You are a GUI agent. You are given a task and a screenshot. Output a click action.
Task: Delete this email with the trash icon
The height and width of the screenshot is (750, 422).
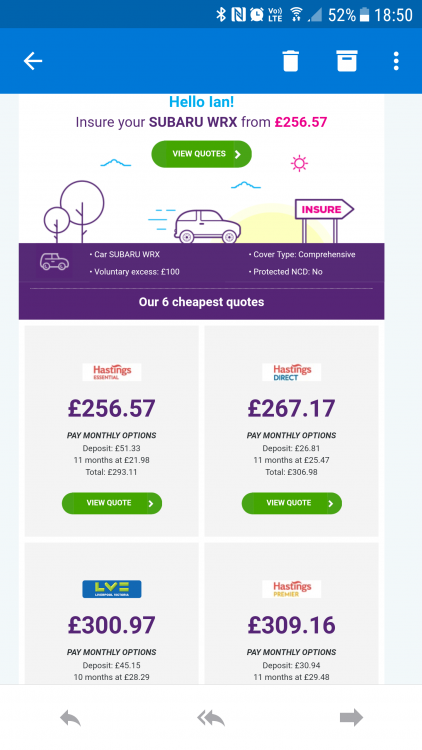coord(290,61)
